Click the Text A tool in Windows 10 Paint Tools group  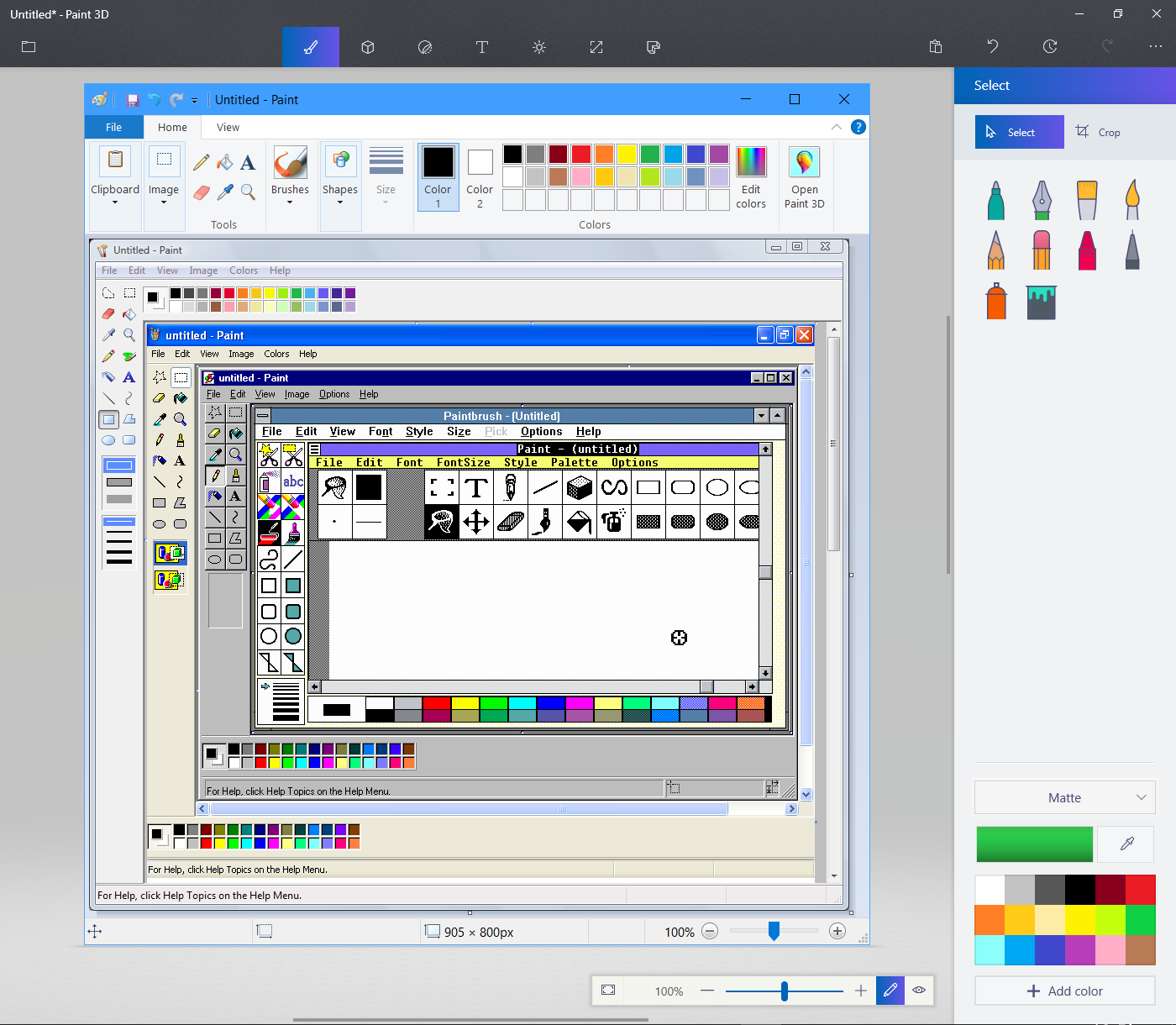pos(248,163)
